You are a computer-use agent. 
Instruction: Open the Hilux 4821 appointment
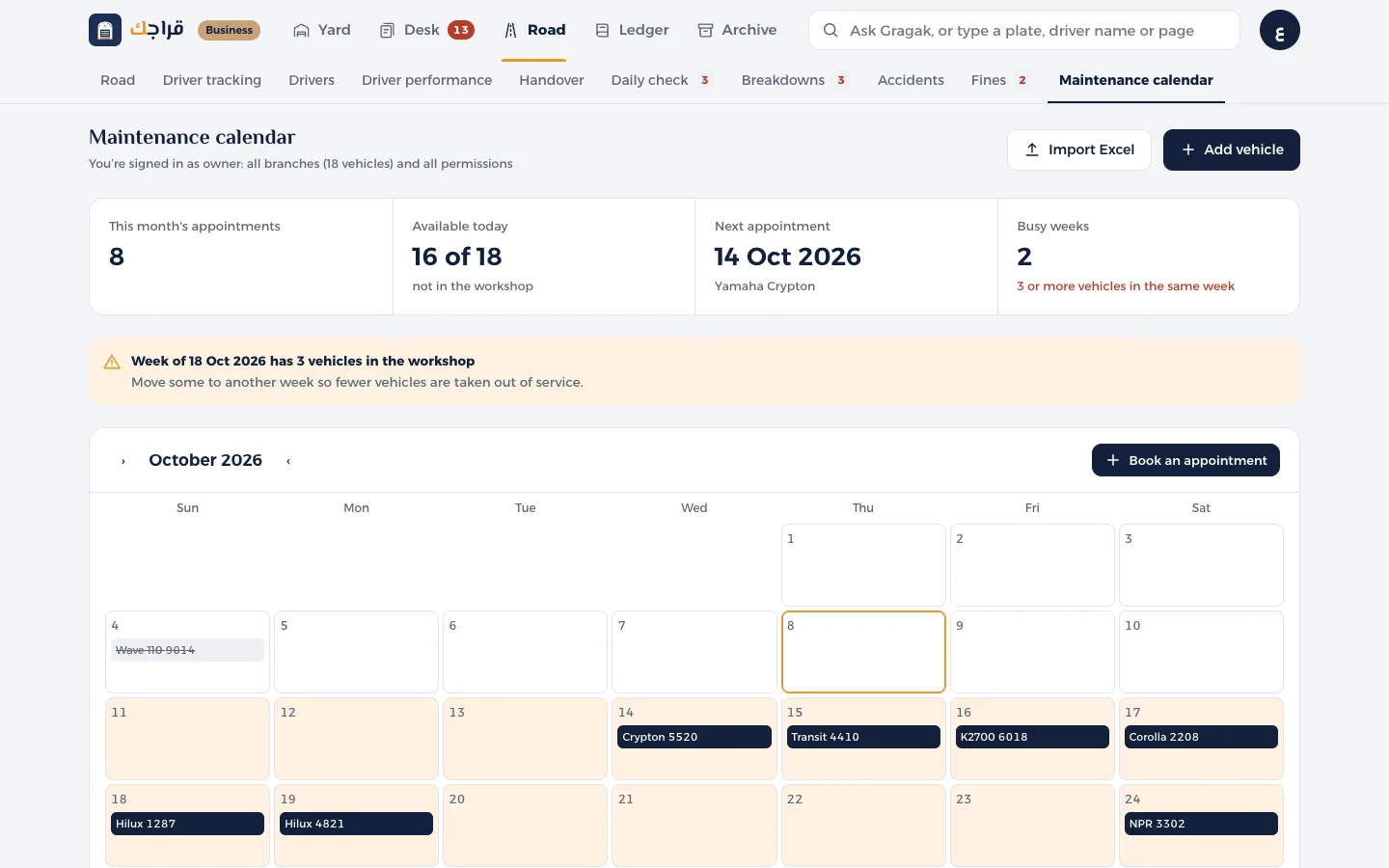point(356,824)
